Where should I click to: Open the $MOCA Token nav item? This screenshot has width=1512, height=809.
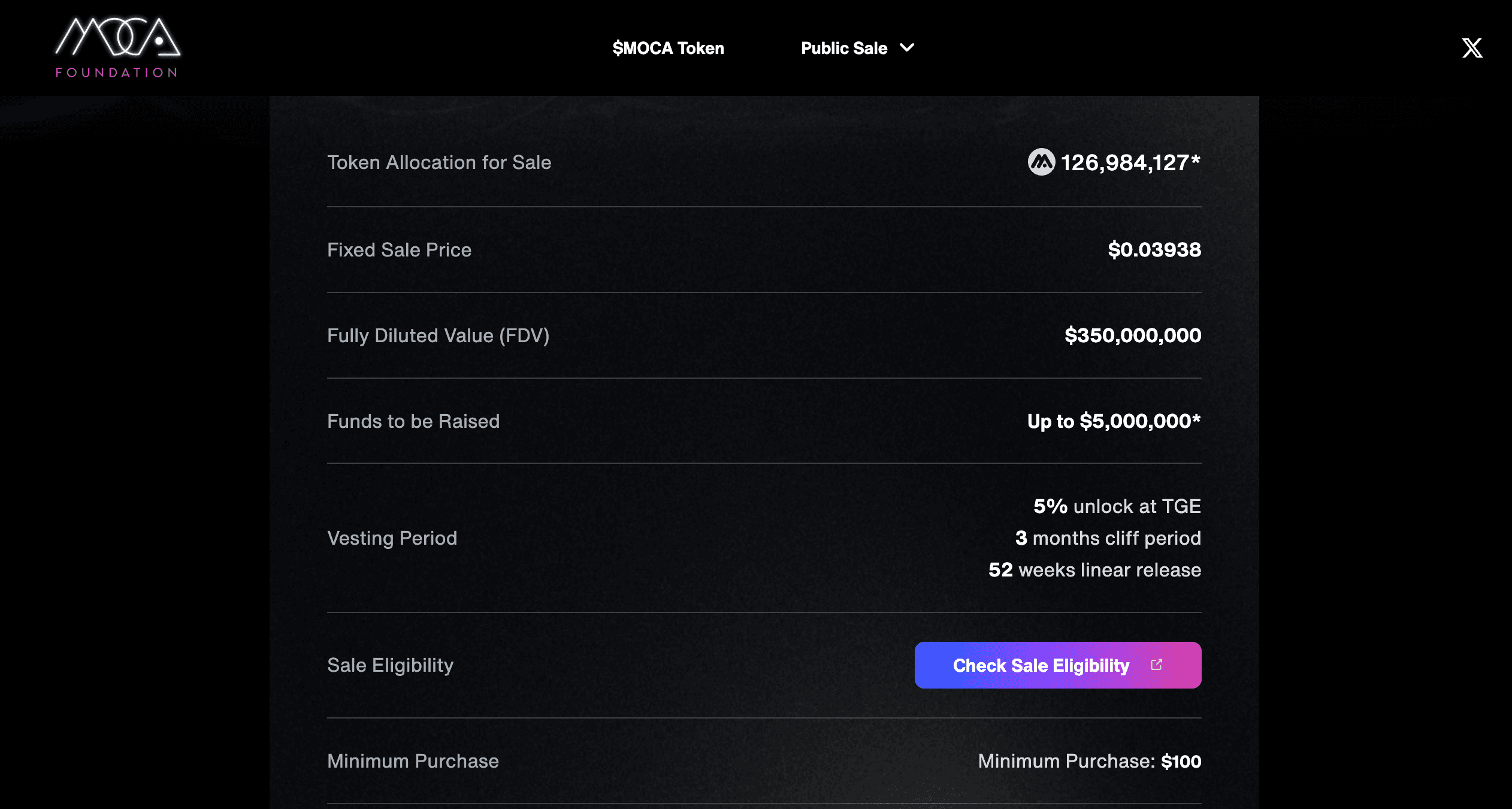point(668,48)
